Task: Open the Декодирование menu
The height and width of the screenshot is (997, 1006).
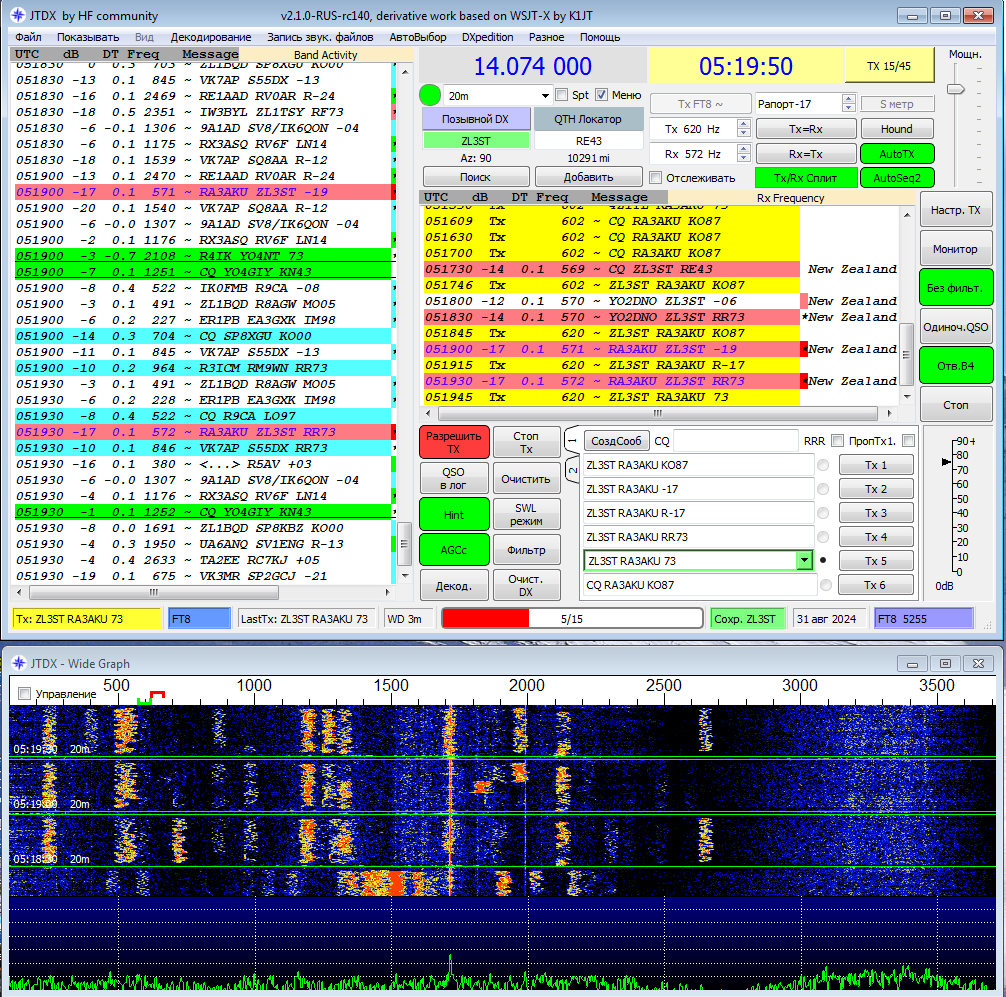Action: [211, 37]
